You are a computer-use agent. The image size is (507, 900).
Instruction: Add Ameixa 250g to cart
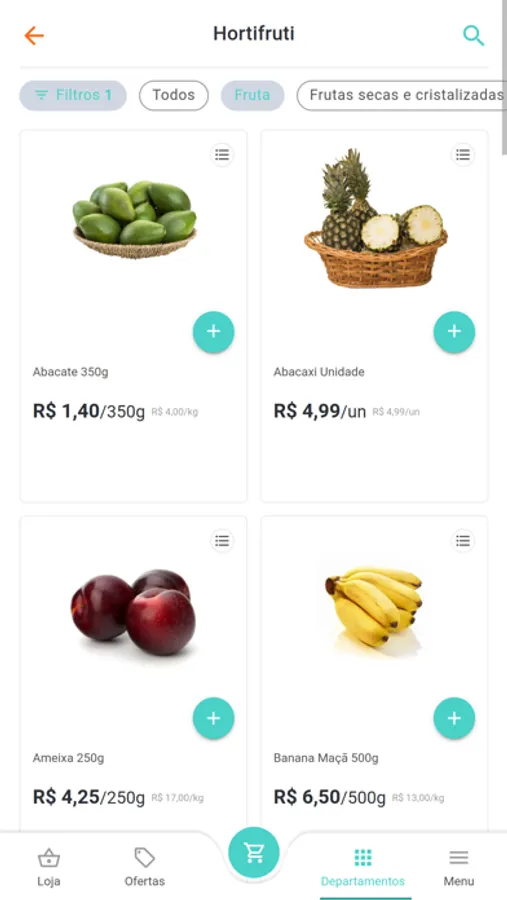214,718
